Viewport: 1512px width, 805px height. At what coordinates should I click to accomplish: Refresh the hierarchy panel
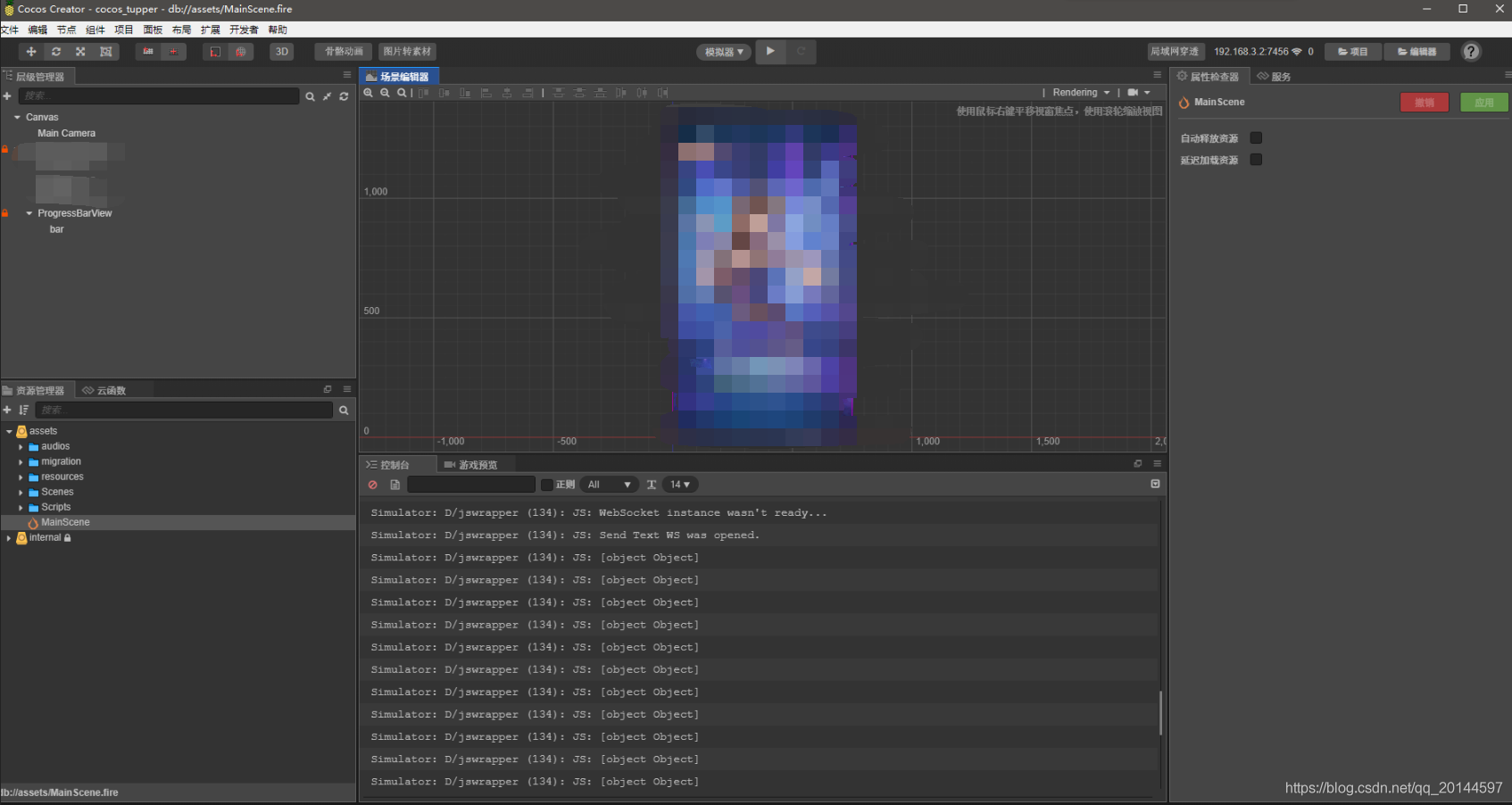[344, 96]
